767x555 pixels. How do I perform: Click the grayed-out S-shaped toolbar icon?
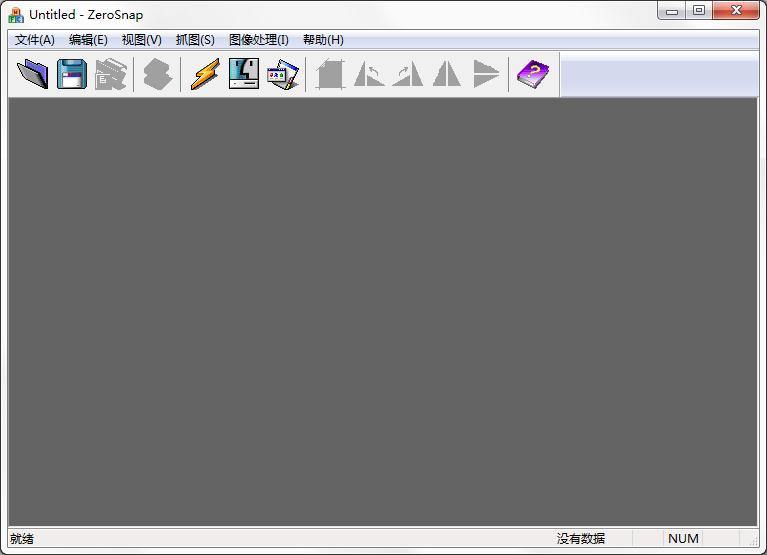tap(157, 74)
